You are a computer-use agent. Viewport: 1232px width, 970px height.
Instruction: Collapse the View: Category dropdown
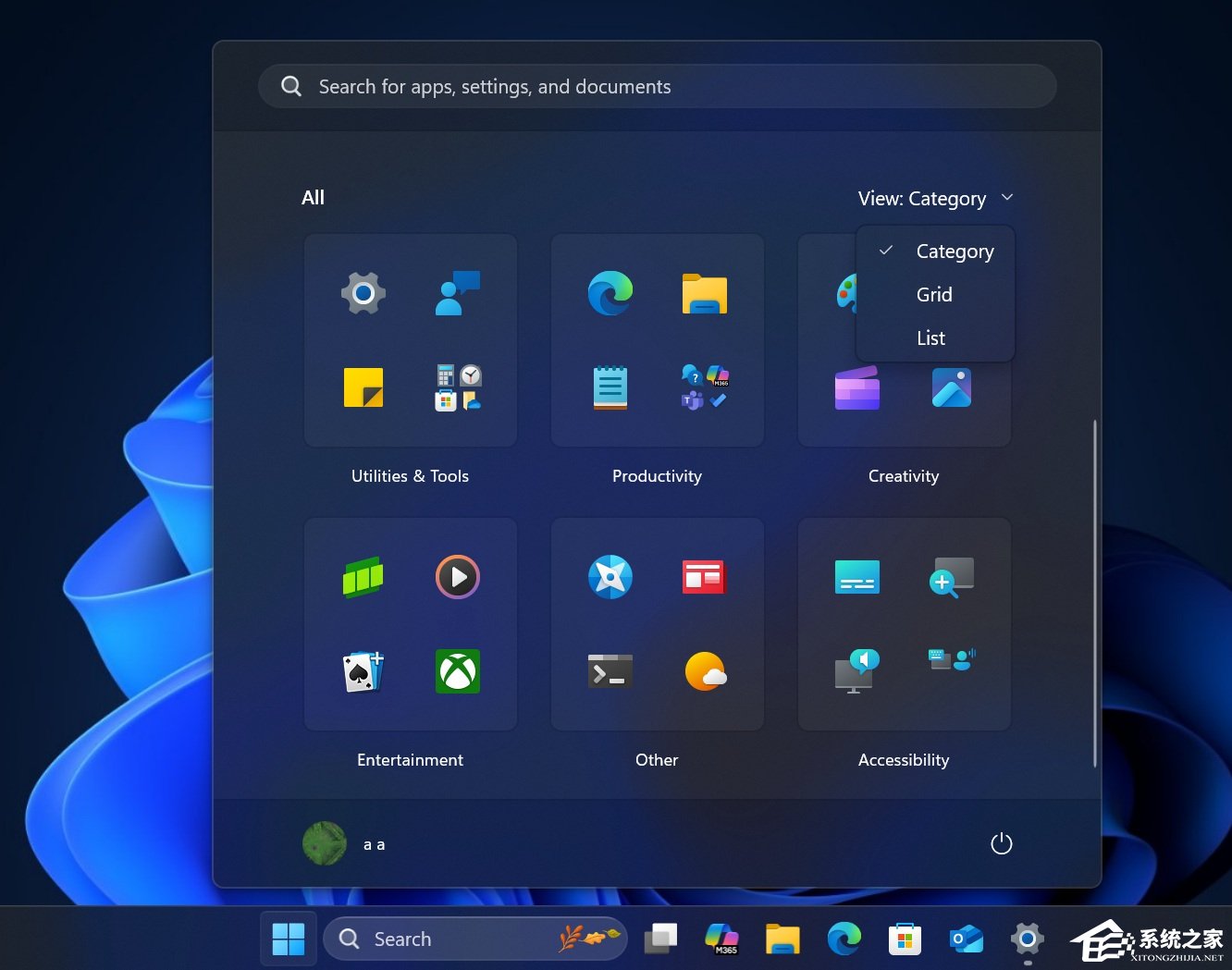coord(936,199)
